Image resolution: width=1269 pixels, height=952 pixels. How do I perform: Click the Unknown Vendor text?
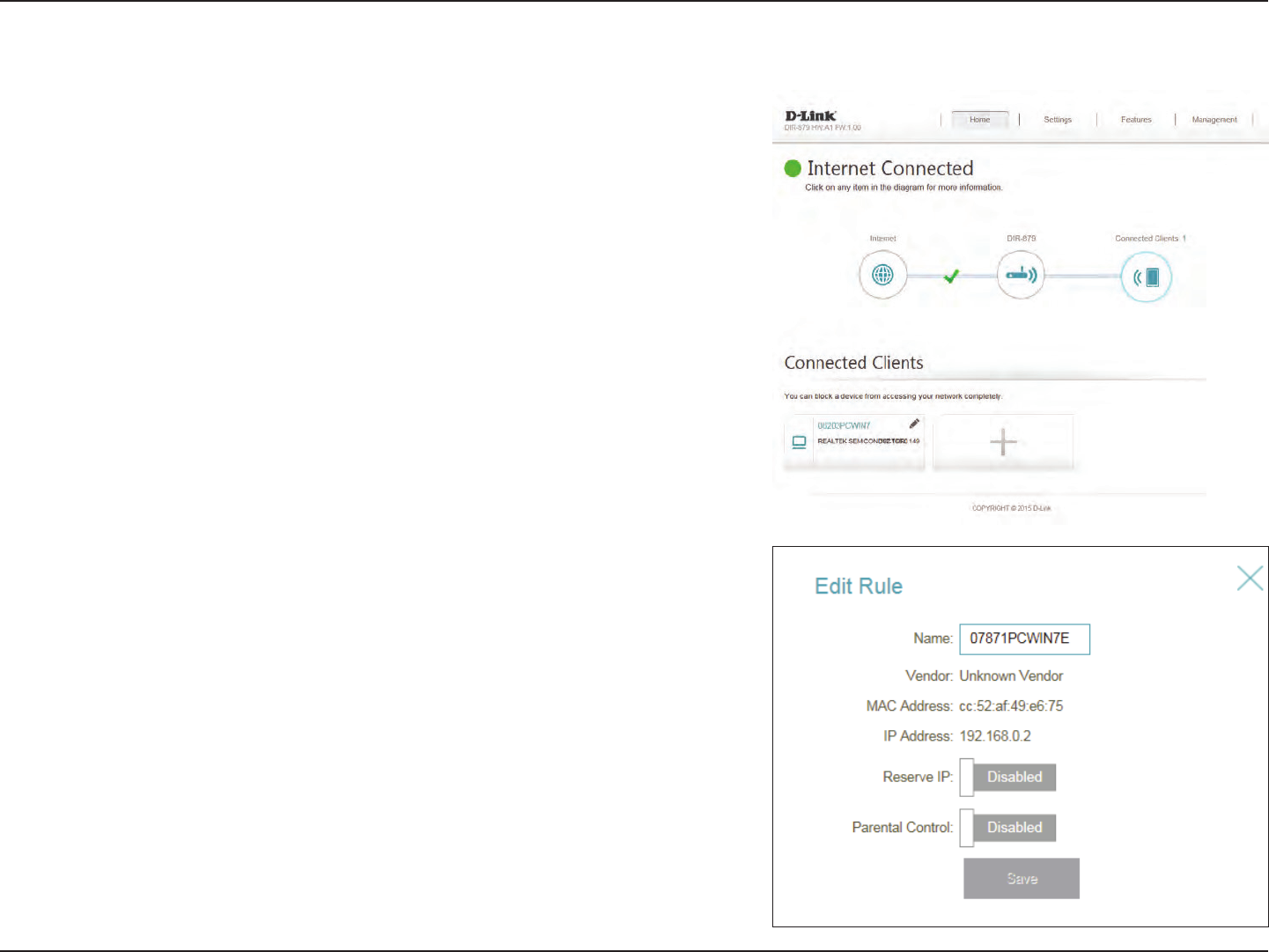tap(1011, 676)
